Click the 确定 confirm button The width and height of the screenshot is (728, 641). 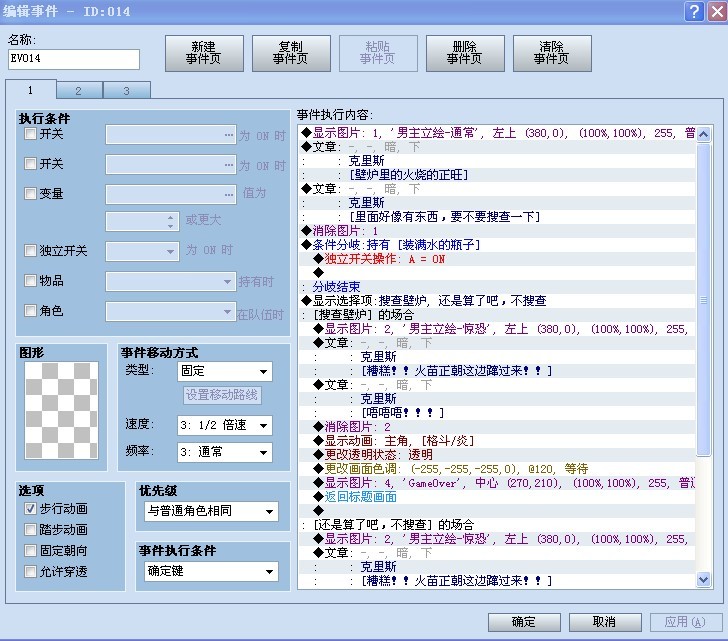(524, 622)
